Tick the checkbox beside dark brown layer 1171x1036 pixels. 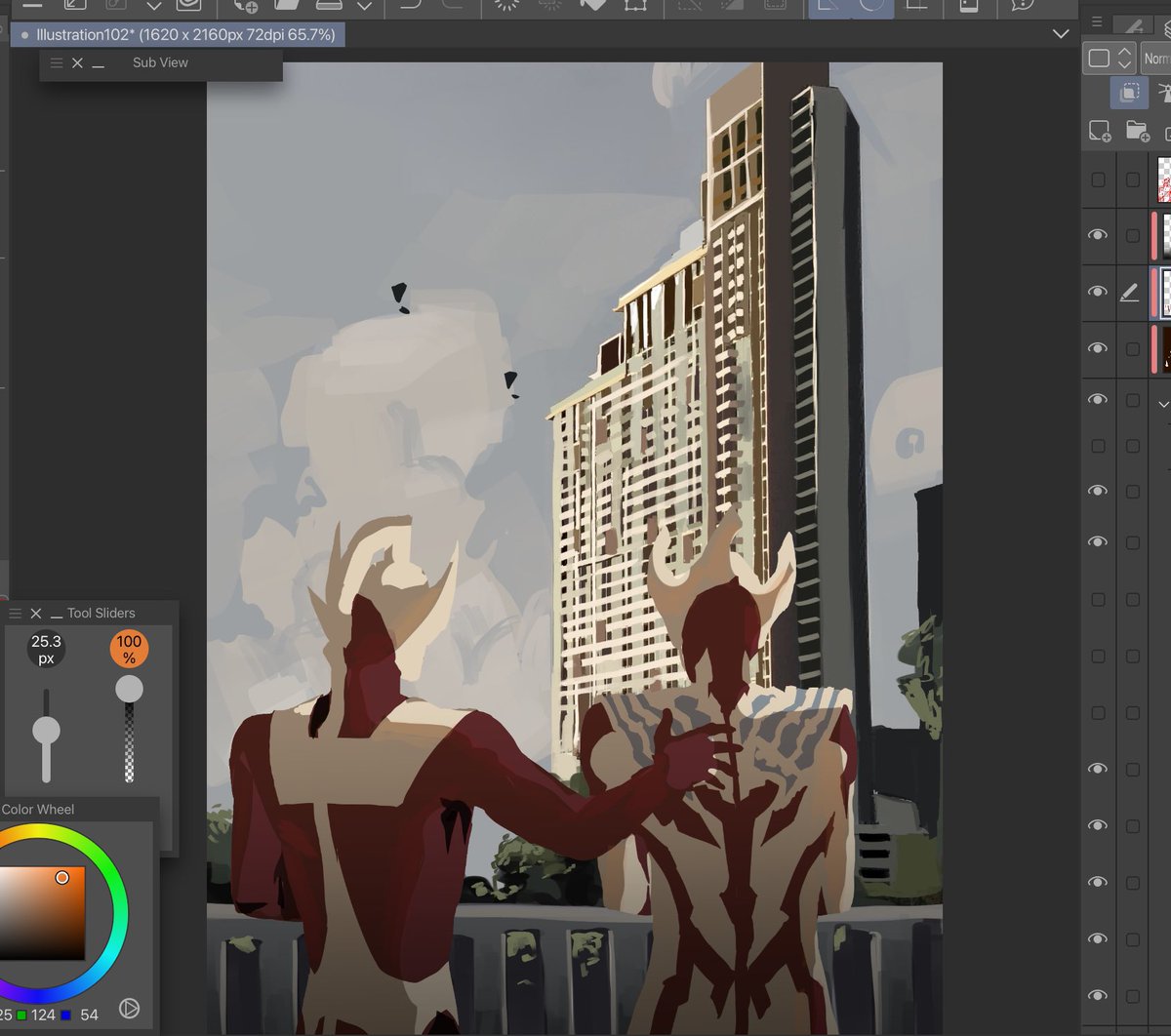click(x=1132, y=348)
